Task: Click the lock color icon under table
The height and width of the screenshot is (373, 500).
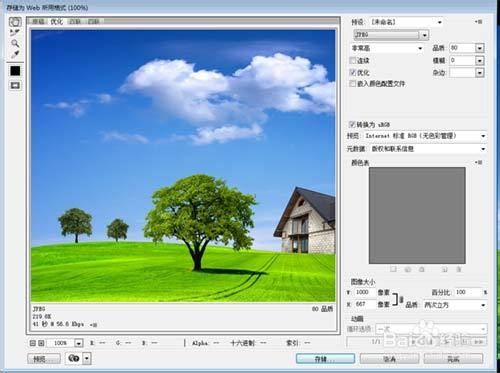Action: 422,269
